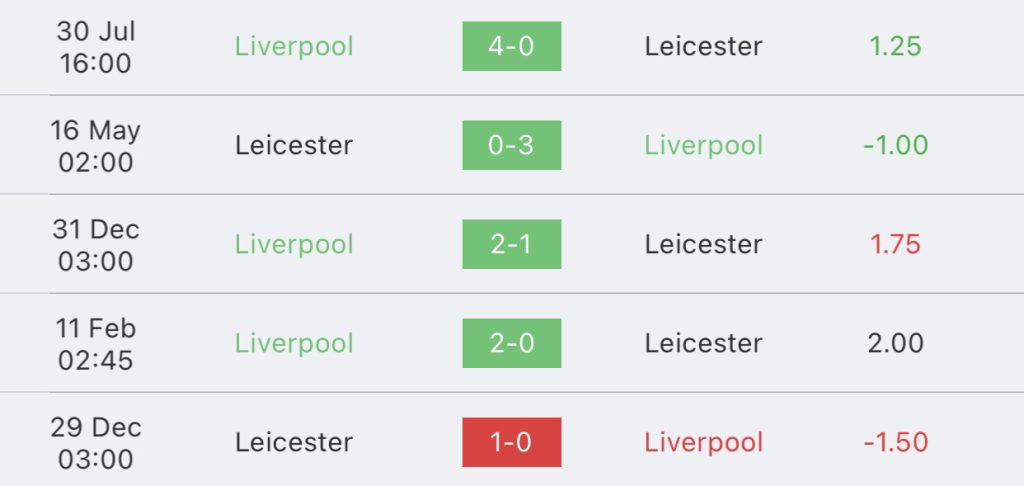Screen dimensions: 1024x486
Task: Click the green 2-1 score badge
Action: coord(511,244)
